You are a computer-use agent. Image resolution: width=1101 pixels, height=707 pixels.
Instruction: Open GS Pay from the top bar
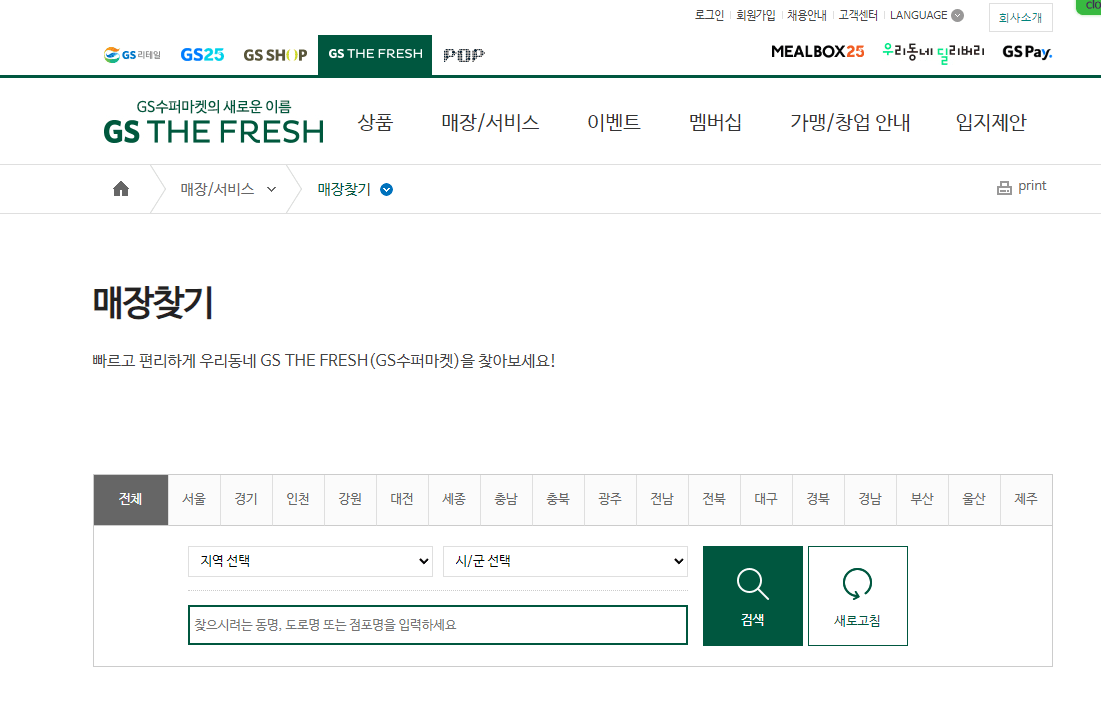pos(1026,53)
